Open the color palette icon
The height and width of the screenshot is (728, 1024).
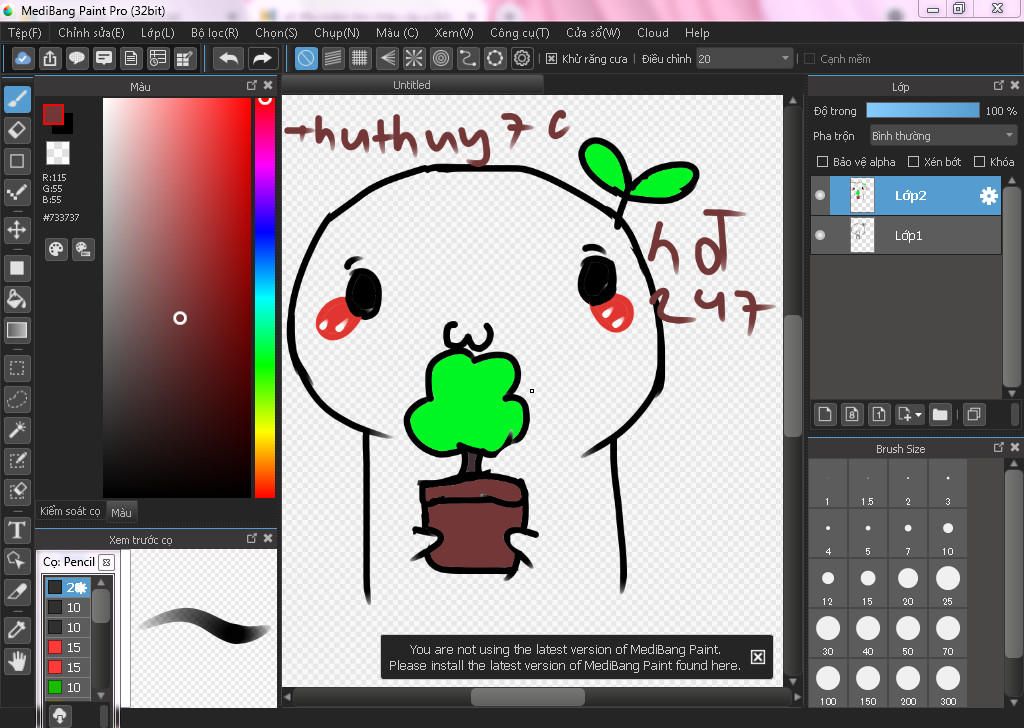click(x=56, y=249)
